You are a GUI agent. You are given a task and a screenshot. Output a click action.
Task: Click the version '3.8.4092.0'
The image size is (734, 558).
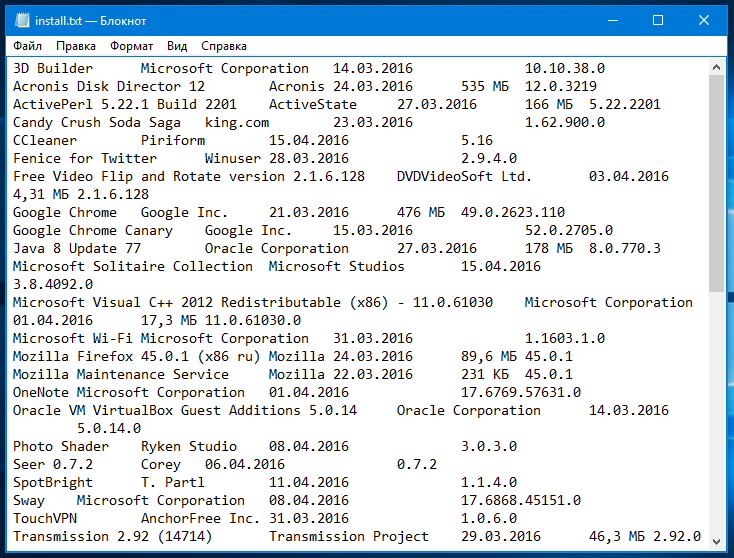[53, 285]
